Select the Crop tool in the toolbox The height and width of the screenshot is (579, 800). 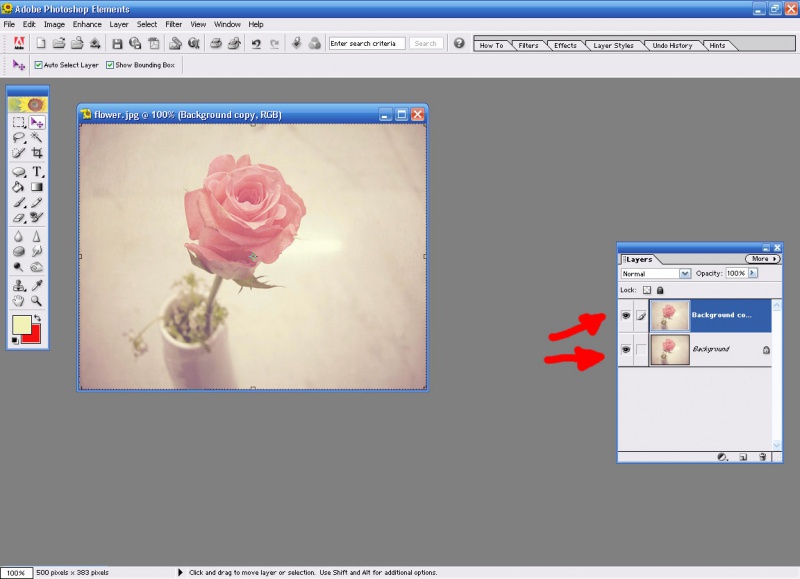(x=37, y=153)
